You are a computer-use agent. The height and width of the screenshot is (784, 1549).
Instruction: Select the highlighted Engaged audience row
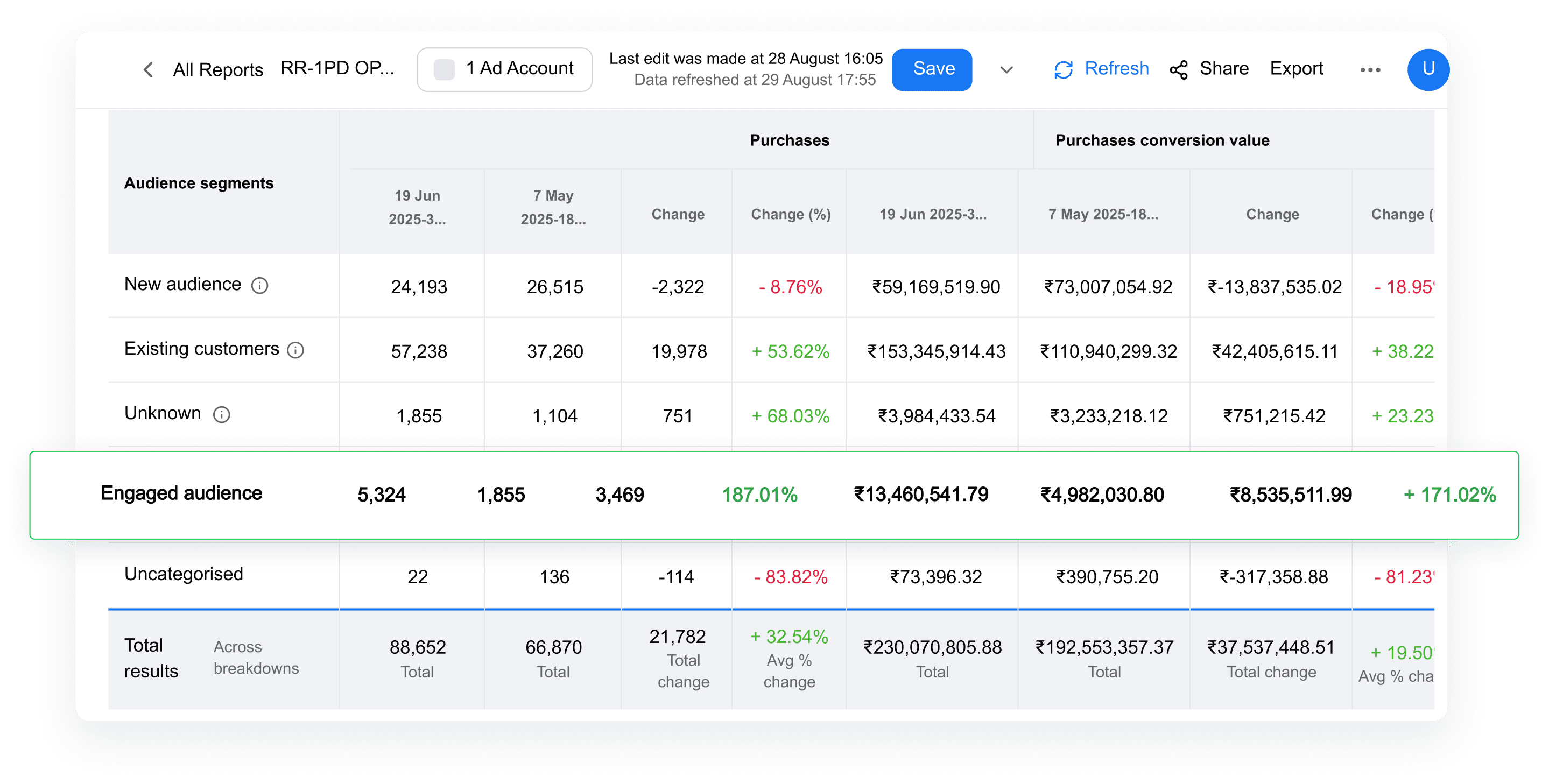click(773, 494)
